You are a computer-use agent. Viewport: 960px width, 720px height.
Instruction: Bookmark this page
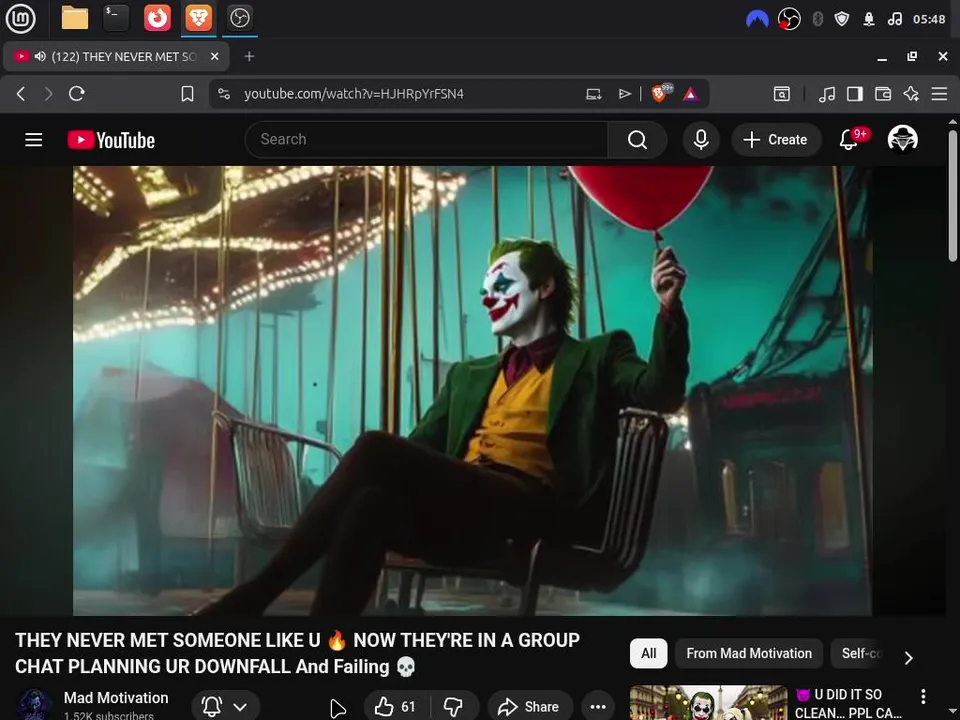click(x=187, y=94)
